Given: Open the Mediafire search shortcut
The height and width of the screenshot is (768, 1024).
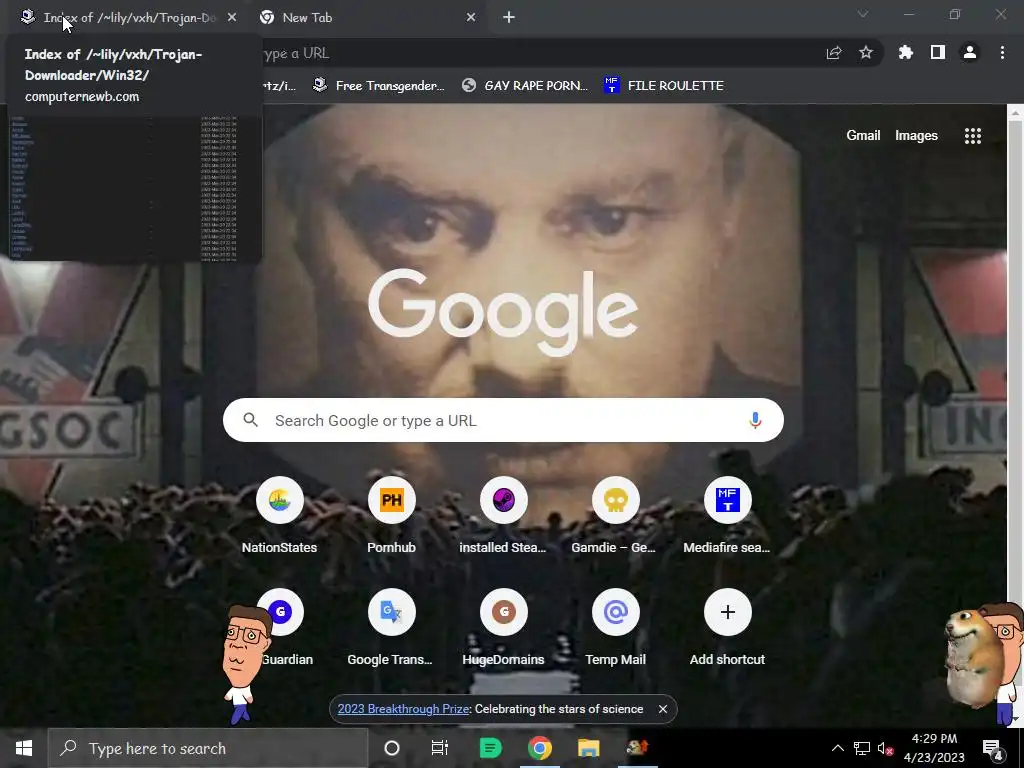Looking at the screenshot, I should 727,516.
